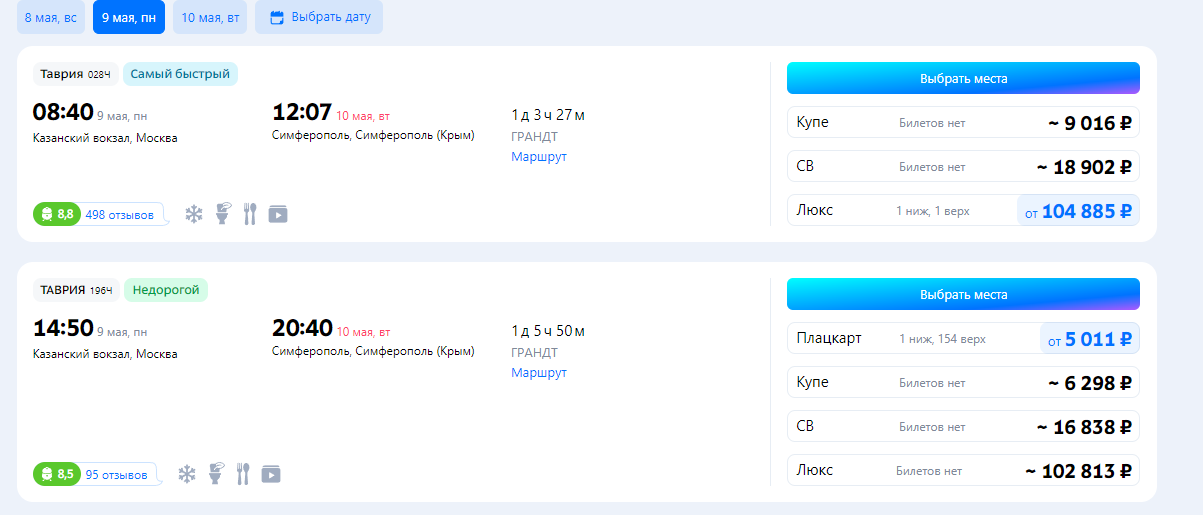
Task: Open the 95 отзывов reviews link
Action: pyautogui.click(x=116, y=475)
